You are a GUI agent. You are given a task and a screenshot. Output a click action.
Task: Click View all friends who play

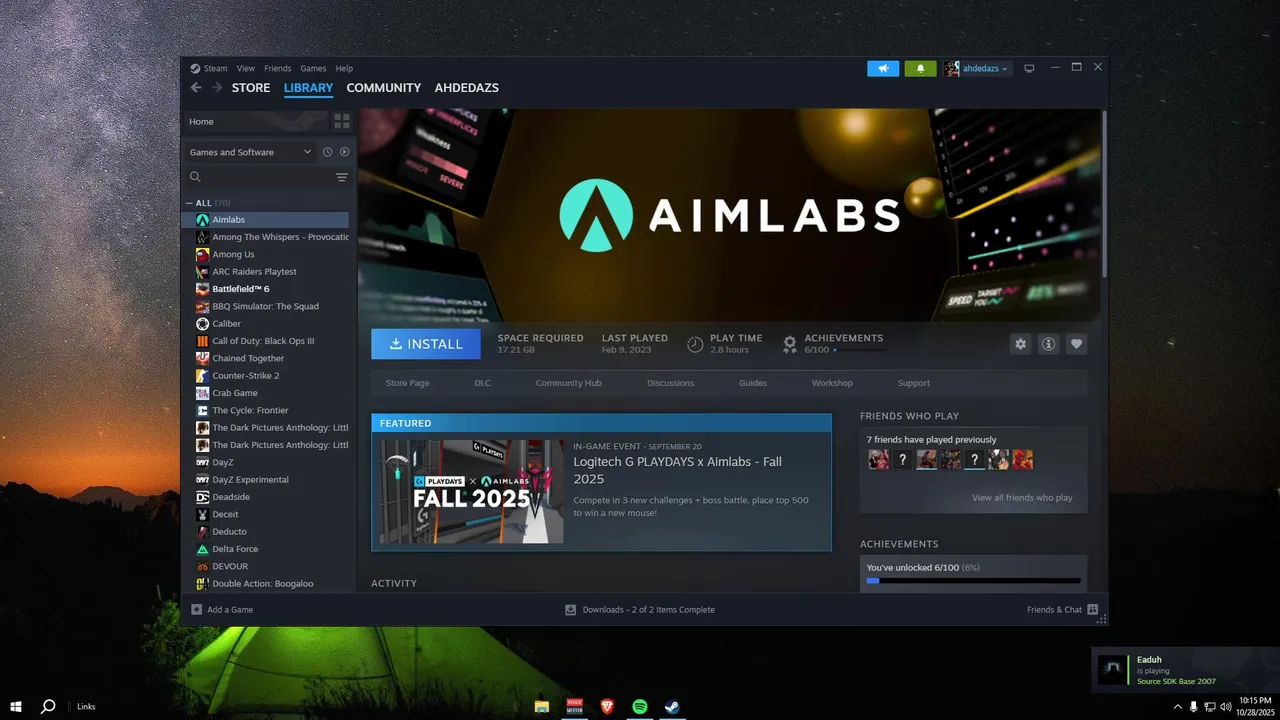coord(1022,498)
